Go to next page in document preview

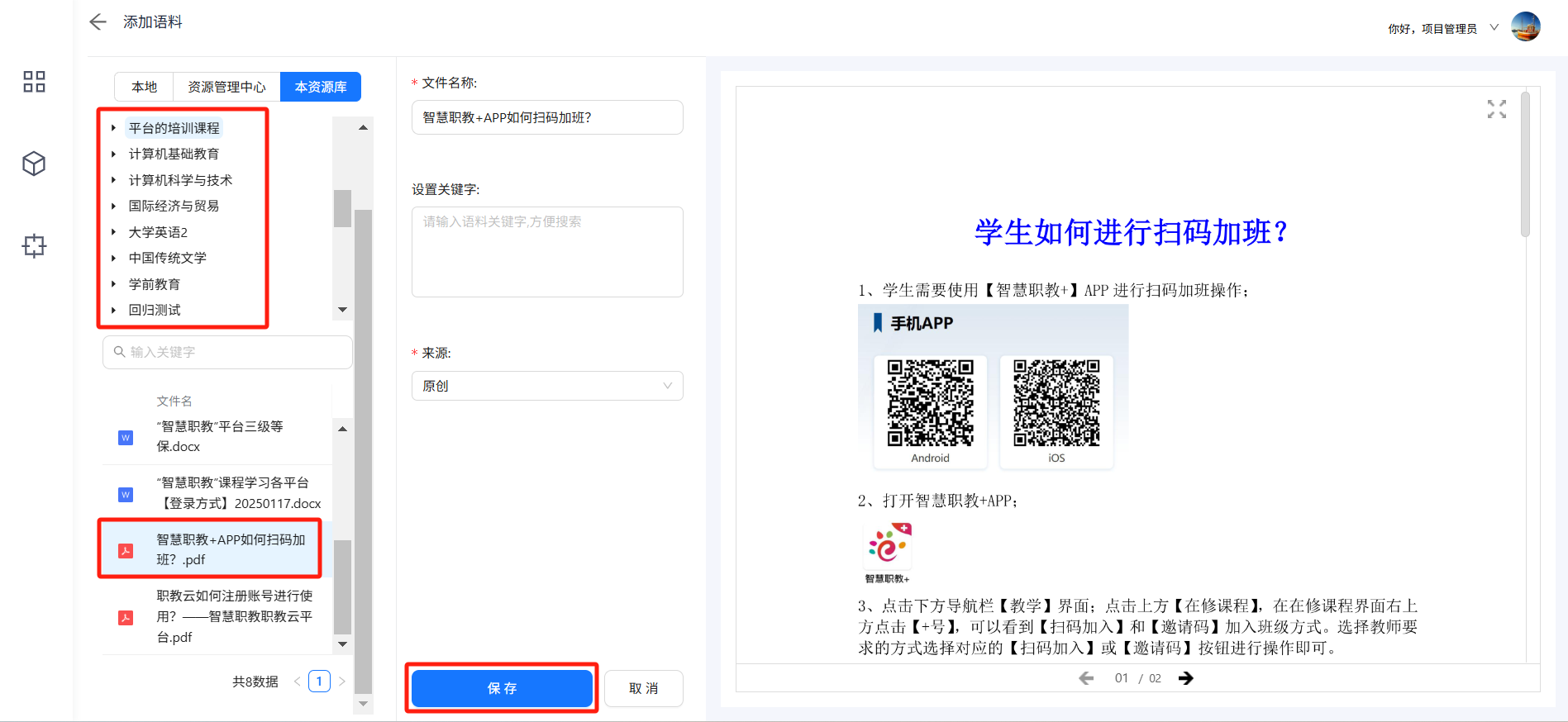tap(1186, 678)
